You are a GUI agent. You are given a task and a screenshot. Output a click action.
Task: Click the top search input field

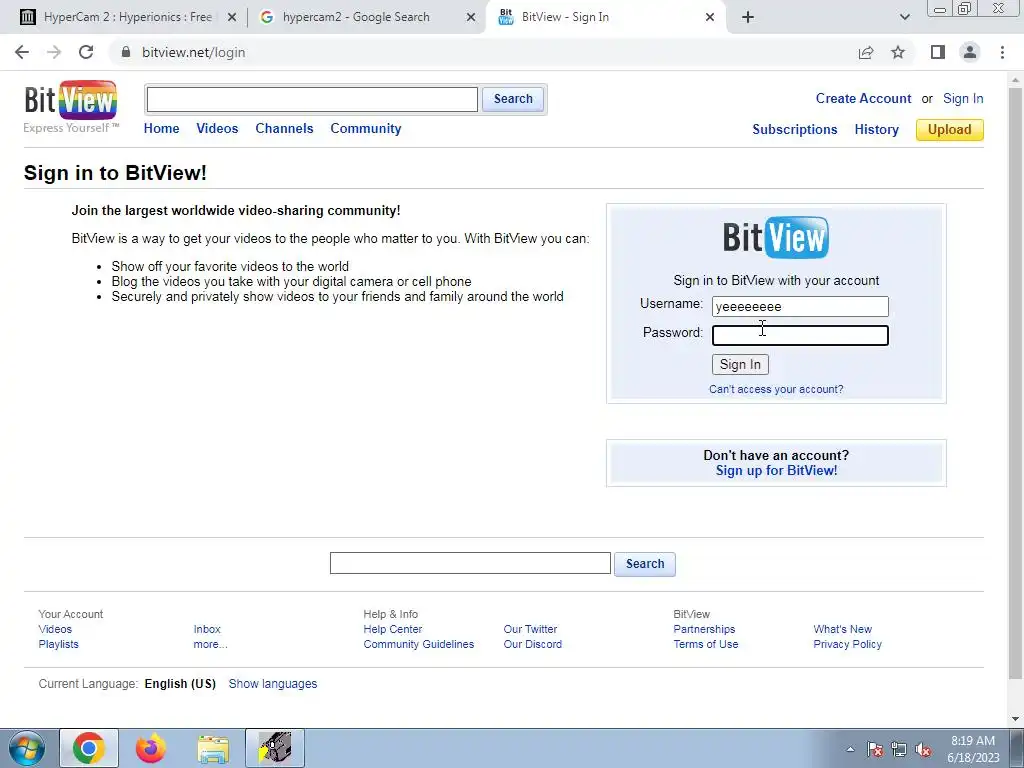pyautogui.click(x=312, y=99)
